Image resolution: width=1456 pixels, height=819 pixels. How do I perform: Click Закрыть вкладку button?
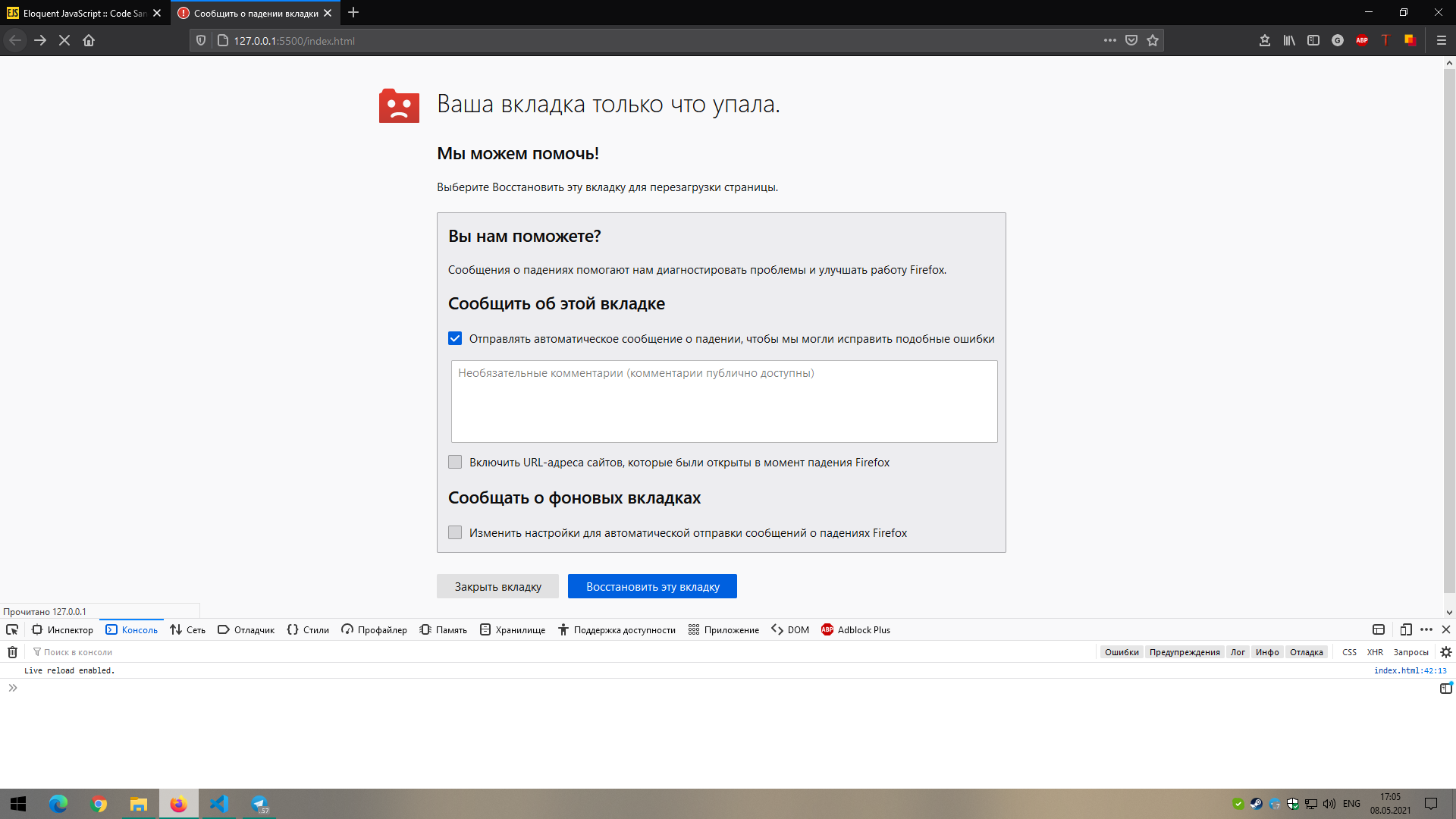[497, 587]
